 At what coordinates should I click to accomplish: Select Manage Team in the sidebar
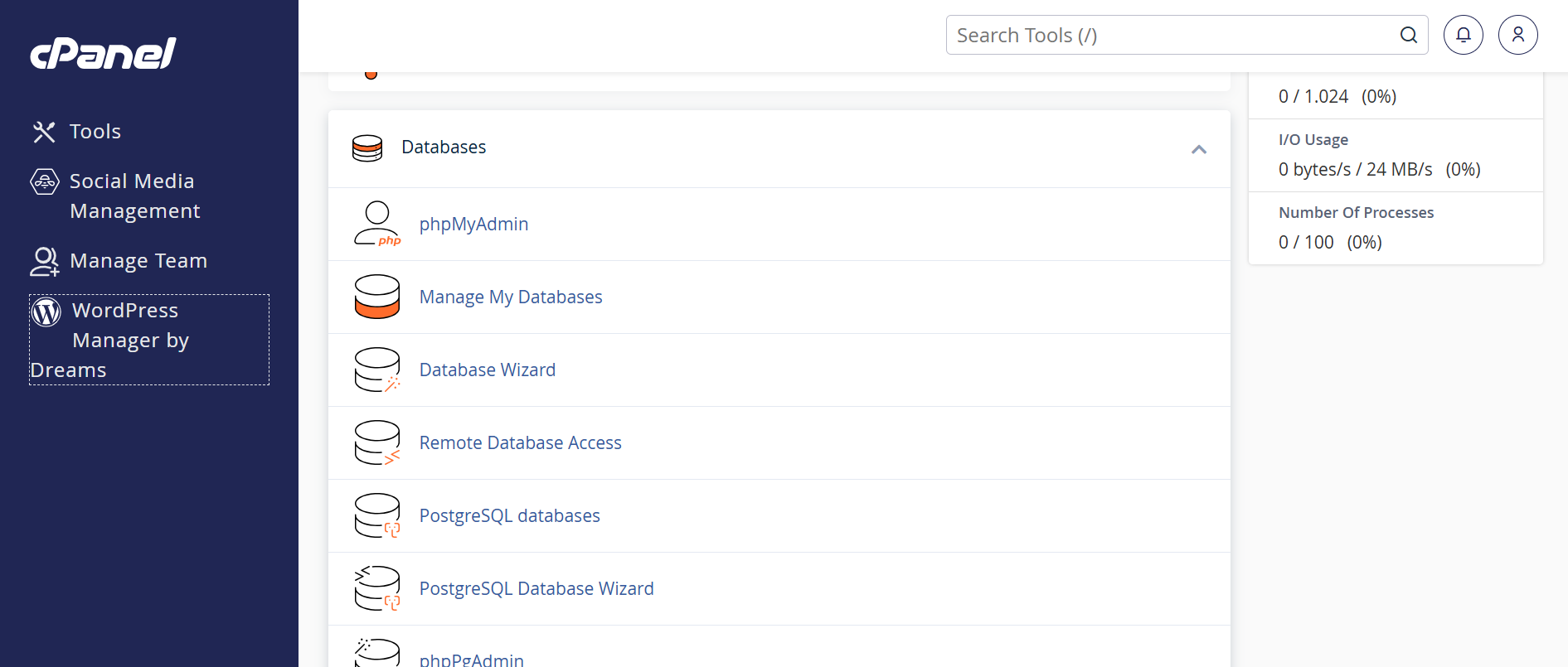tap(138, 261)
